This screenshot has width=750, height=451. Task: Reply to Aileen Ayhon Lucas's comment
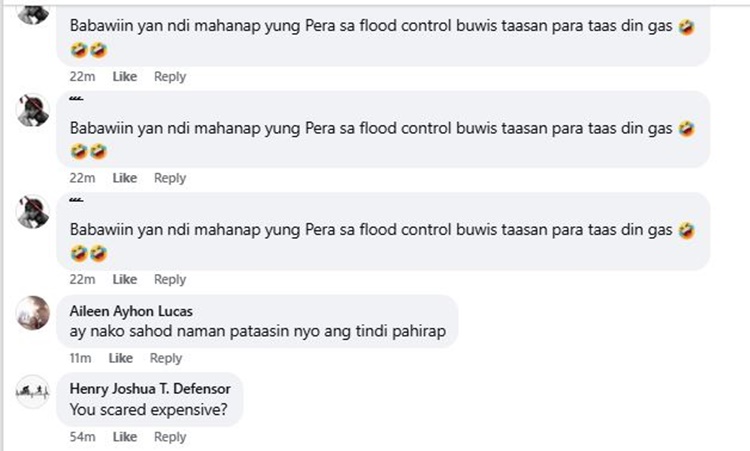click(x=166, y=358)
